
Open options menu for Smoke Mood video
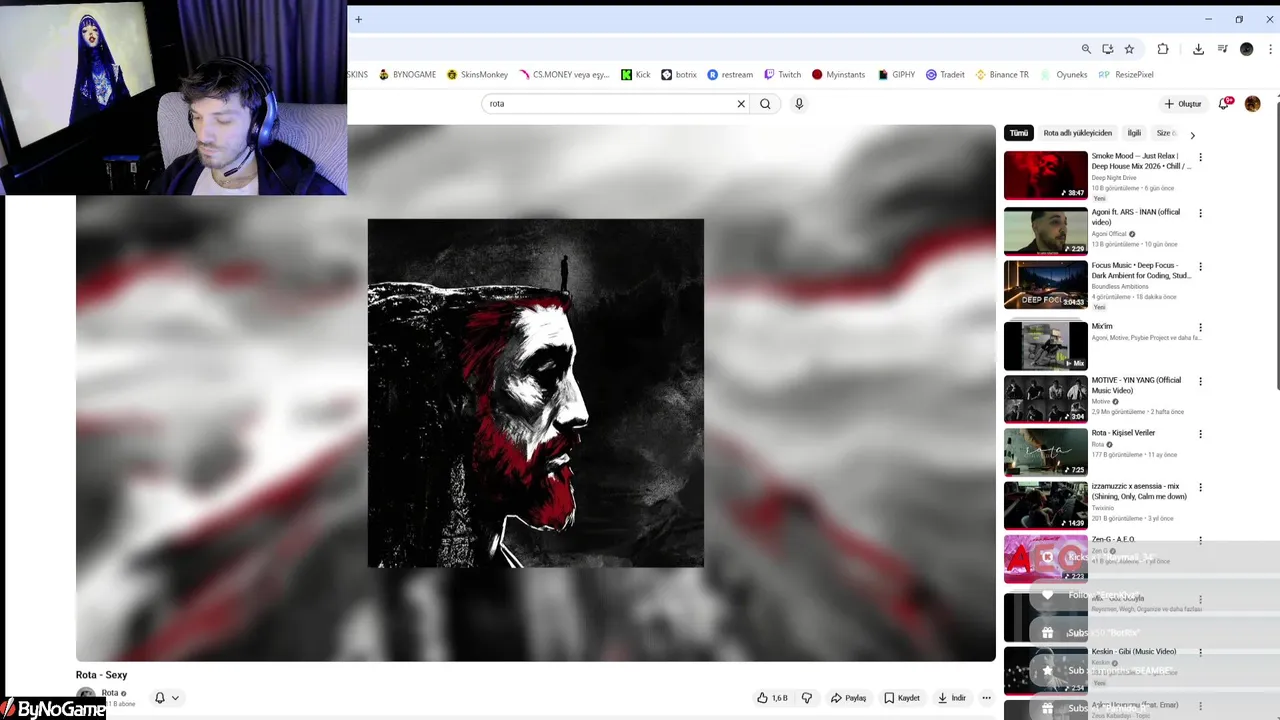click(x=1200, y=157)
